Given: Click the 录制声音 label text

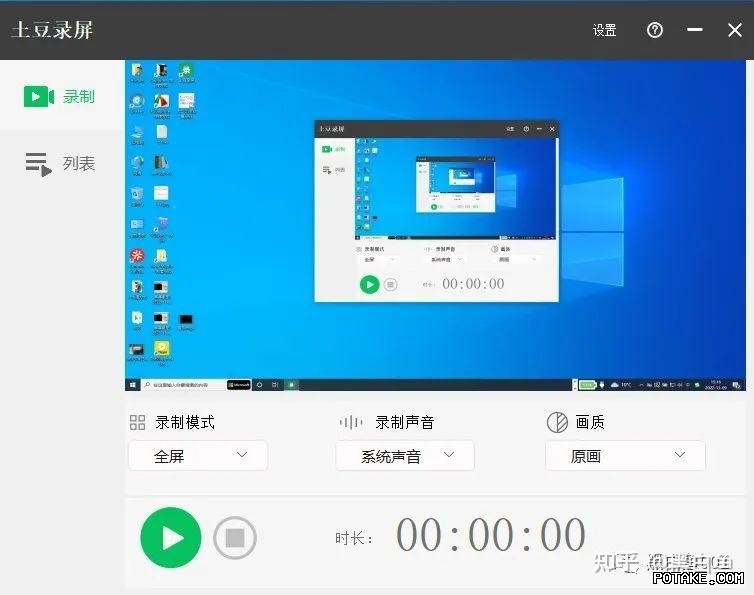Looking at the screenshot, I should point(405,422).
